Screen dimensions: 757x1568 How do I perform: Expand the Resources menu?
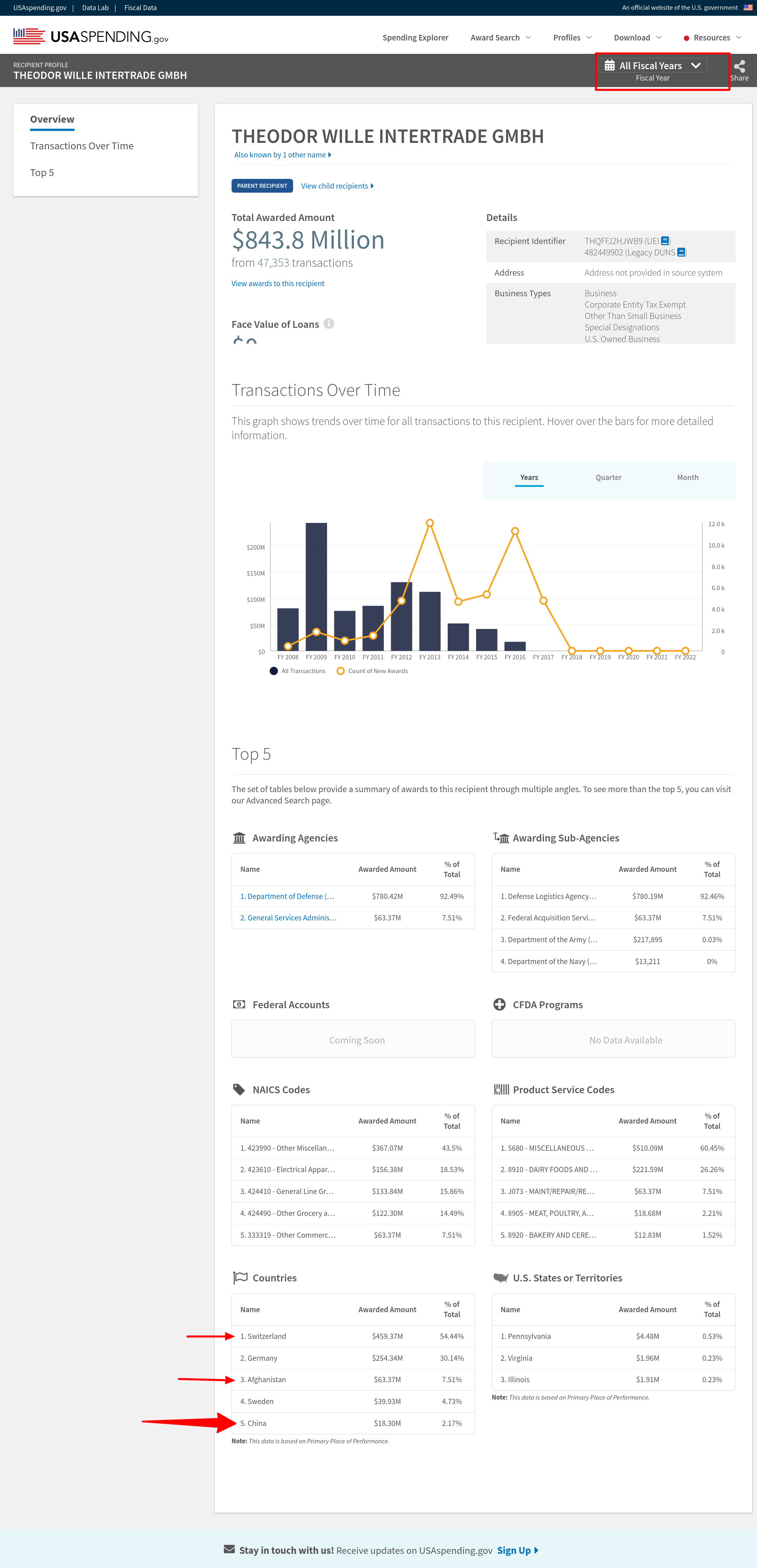tap(712, 38)
